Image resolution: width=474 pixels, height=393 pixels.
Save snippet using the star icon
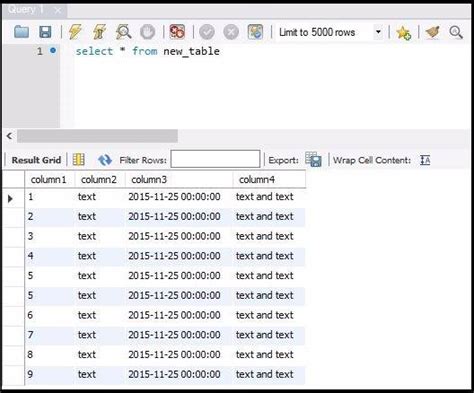pos(403,33)
